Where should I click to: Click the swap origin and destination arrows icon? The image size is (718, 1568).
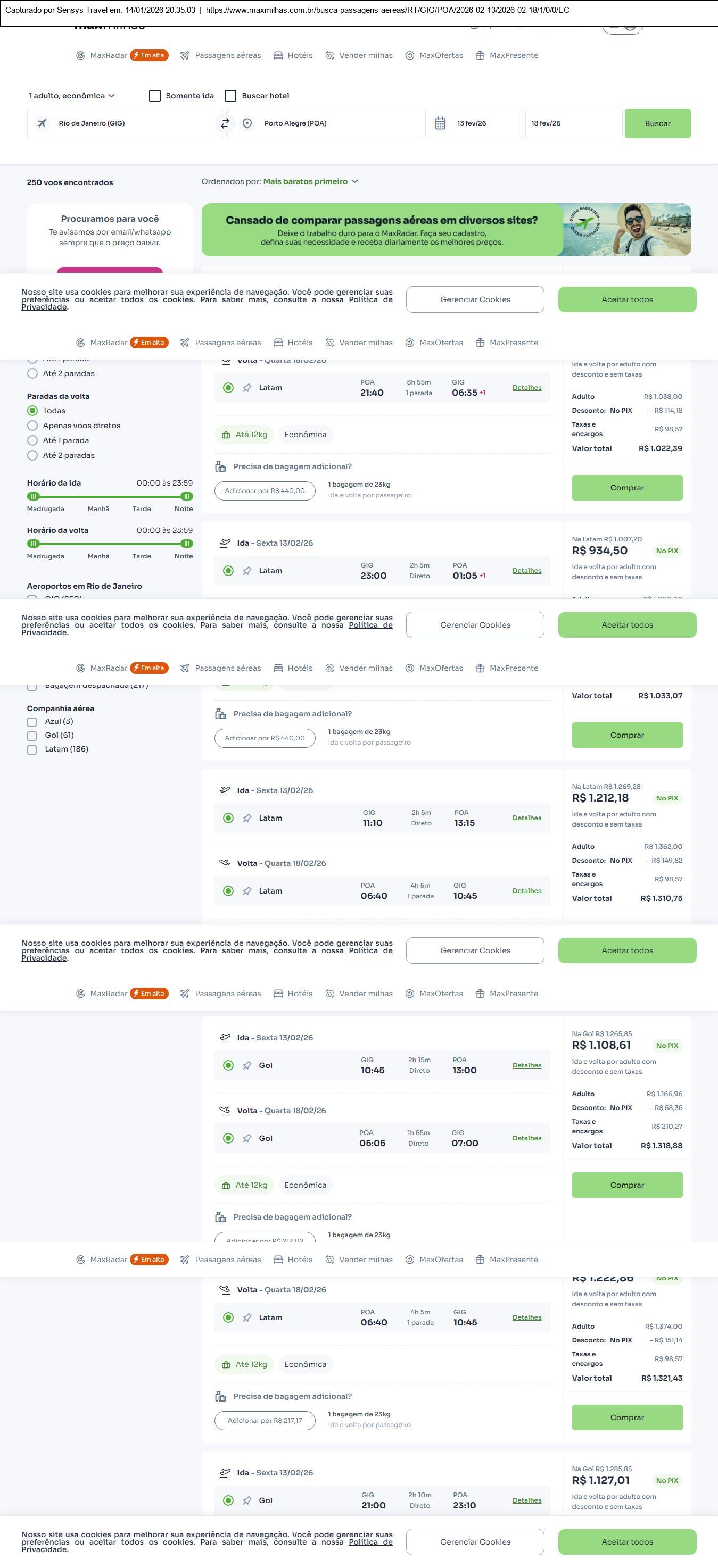point(225,123)
